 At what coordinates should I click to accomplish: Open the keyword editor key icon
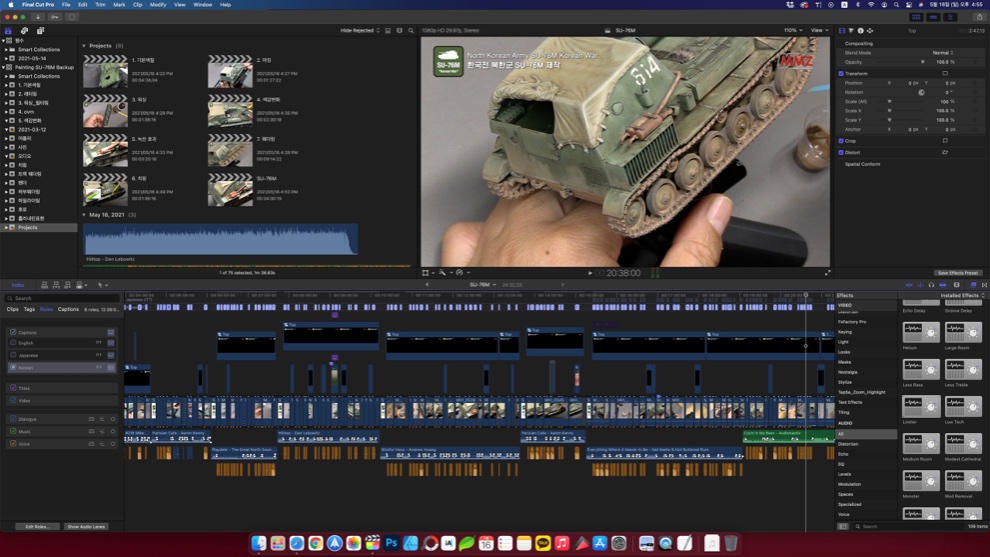coord(55,17)
